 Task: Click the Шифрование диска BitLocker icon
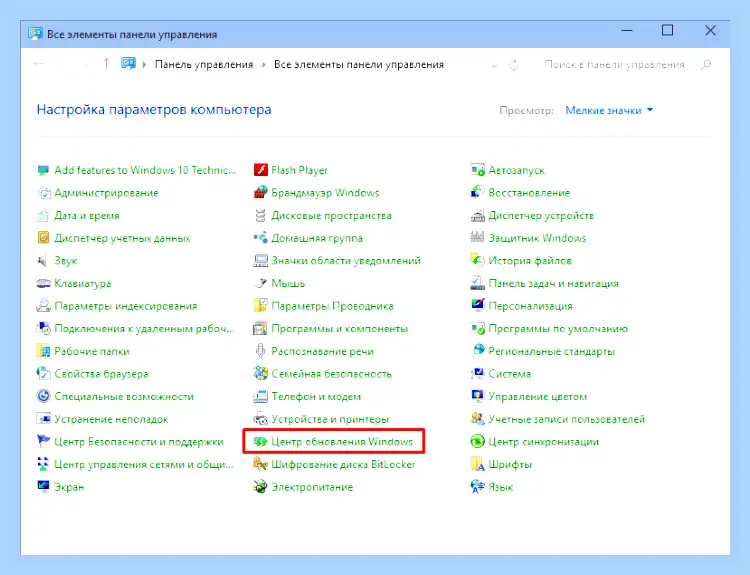pyautogui.click(x=260, y=464)
